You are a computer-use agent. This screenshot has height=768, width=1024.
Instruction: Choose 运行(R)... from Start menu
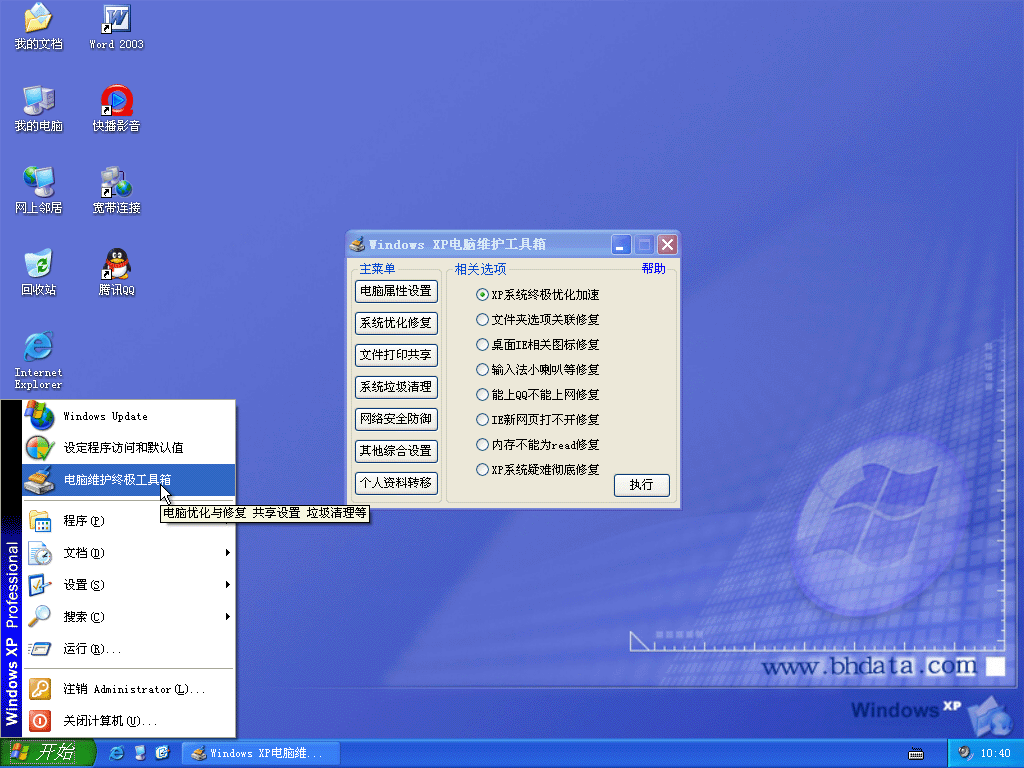click(129, 648)
